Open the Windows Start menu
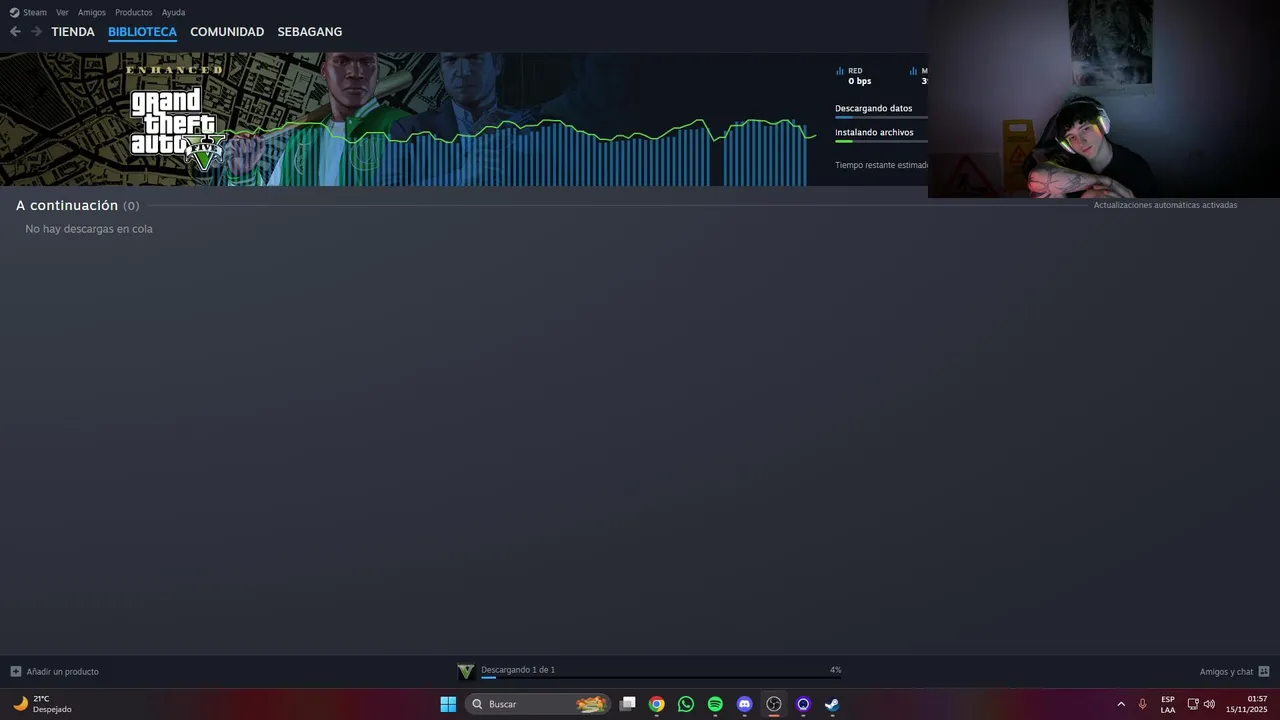 coord(448,704)
